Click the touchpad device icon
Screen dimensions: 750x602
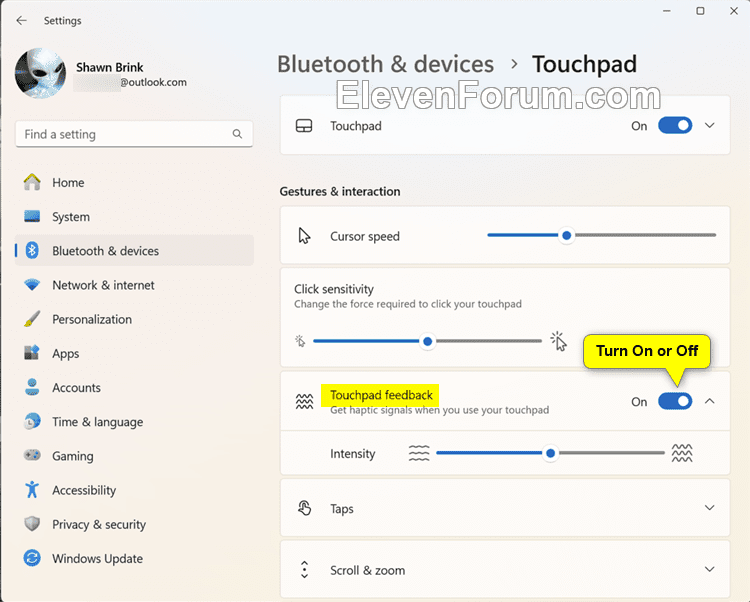[x=304, y=126]
